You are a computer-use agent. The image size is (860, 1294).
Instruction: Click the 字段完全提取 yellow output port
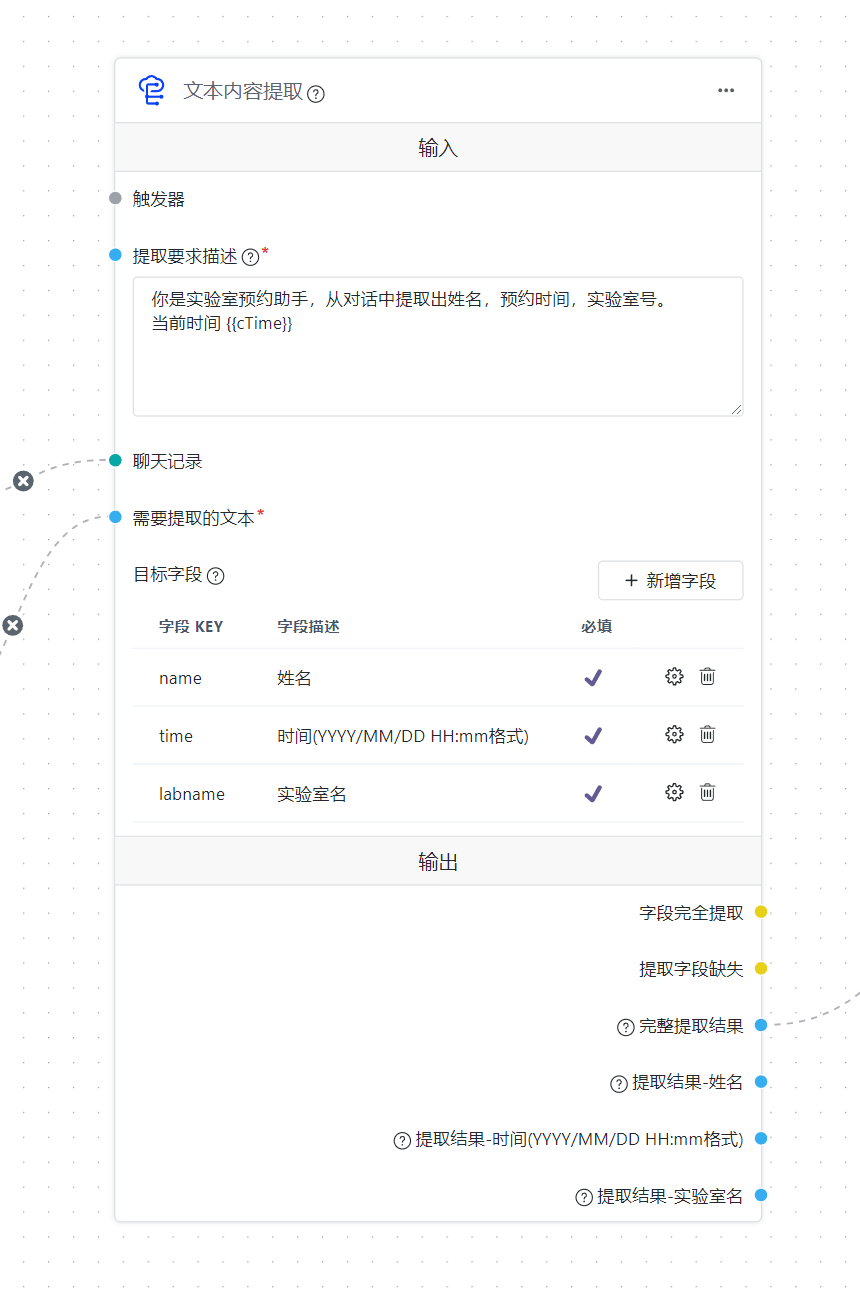[x=761, y=912]
